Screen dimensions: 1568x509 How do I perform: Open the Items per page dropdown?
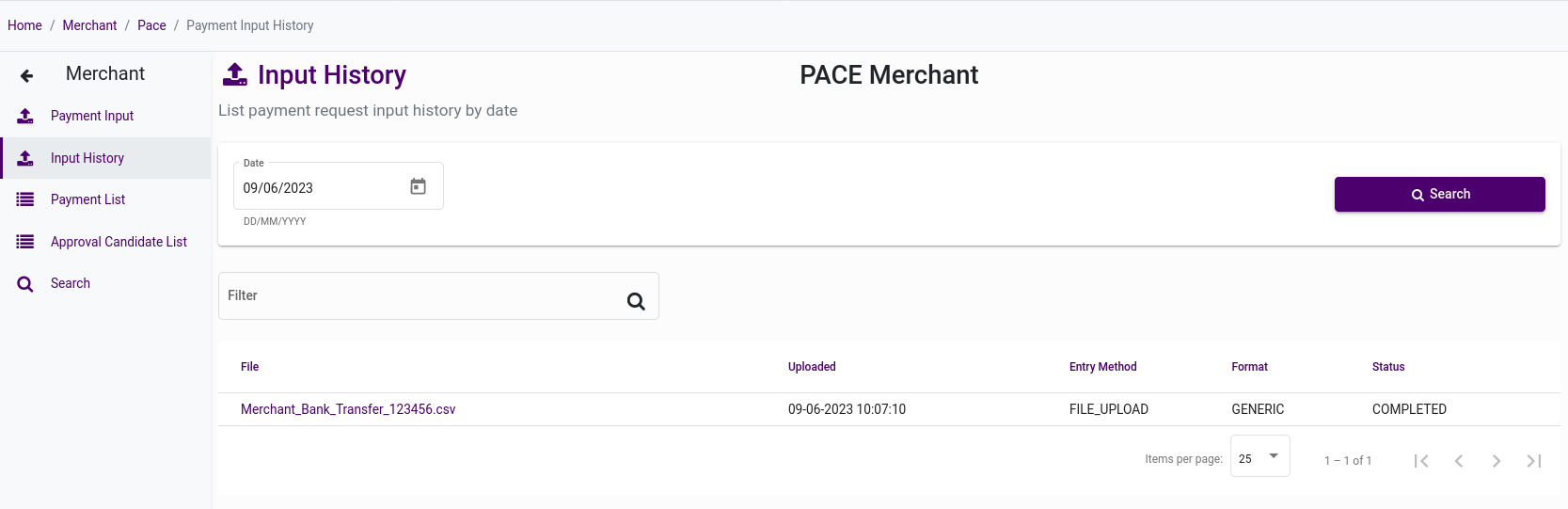click(x=1259, y=457)
